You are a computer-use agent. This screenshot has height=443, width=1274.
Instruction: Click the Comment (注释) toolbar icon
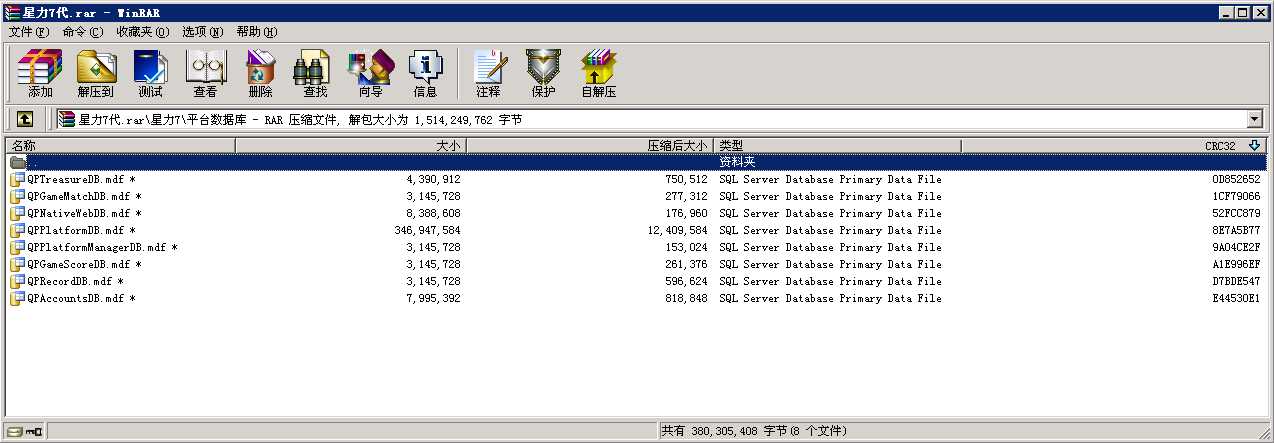489,74
